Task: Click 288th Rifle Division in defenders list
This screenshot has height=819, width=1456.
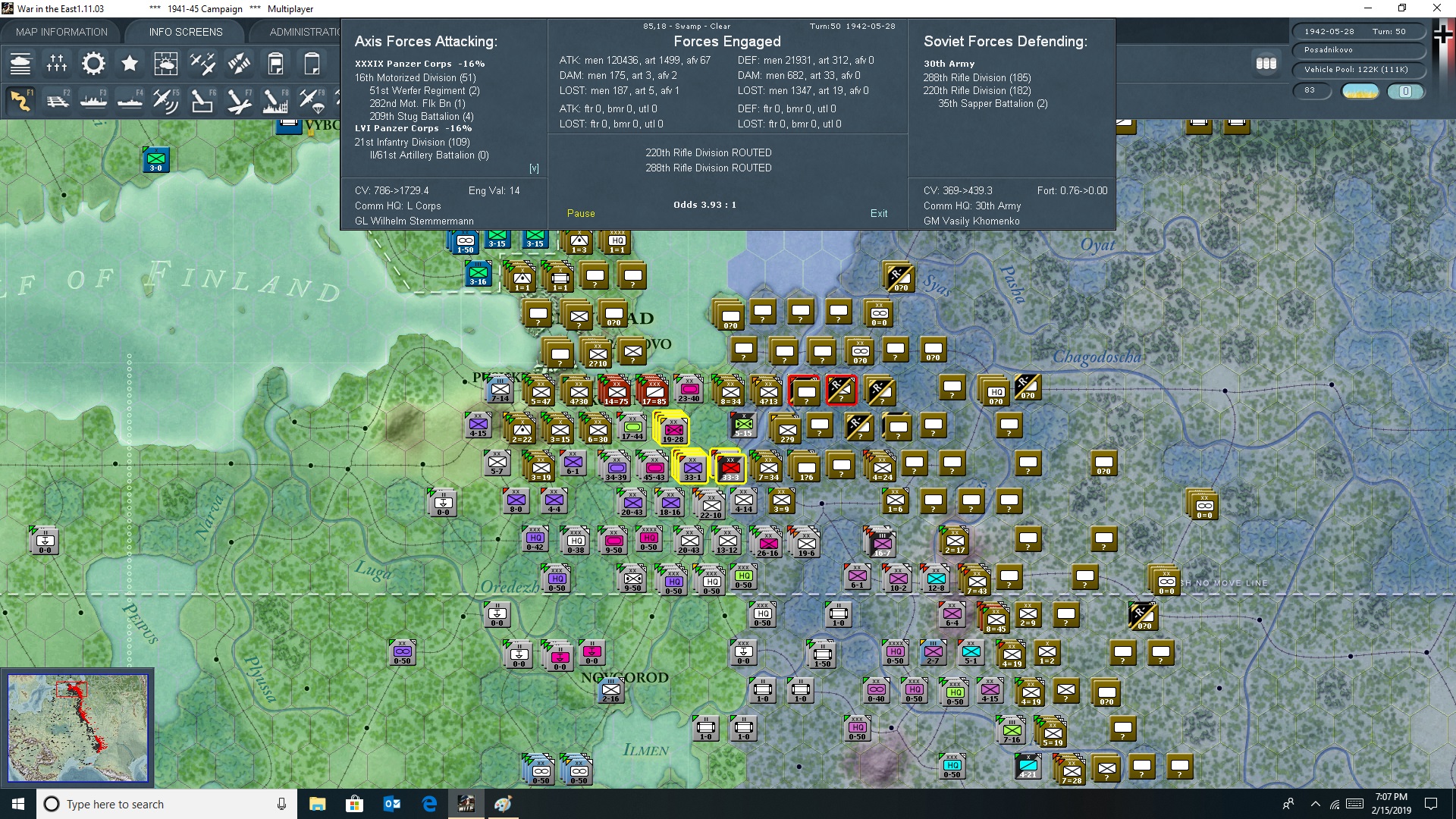Action: click(977, 77)
